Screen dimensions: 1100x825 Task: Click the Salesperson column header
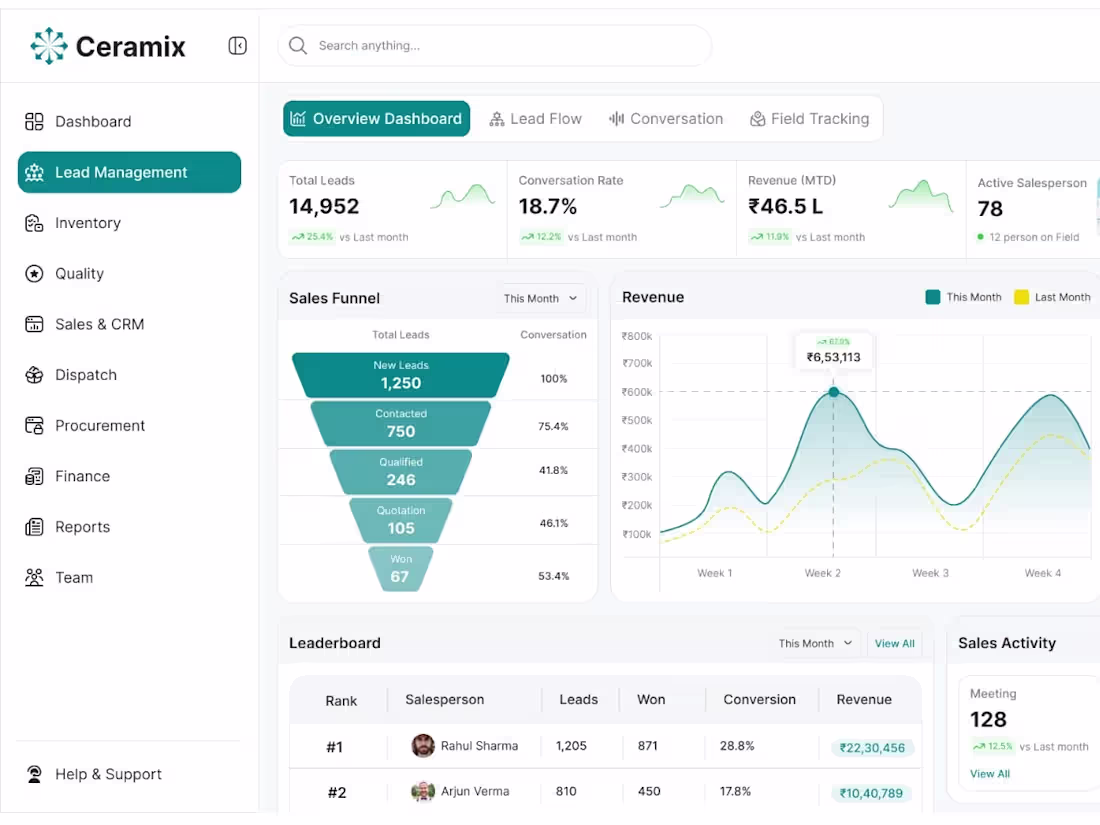point(445,699)
